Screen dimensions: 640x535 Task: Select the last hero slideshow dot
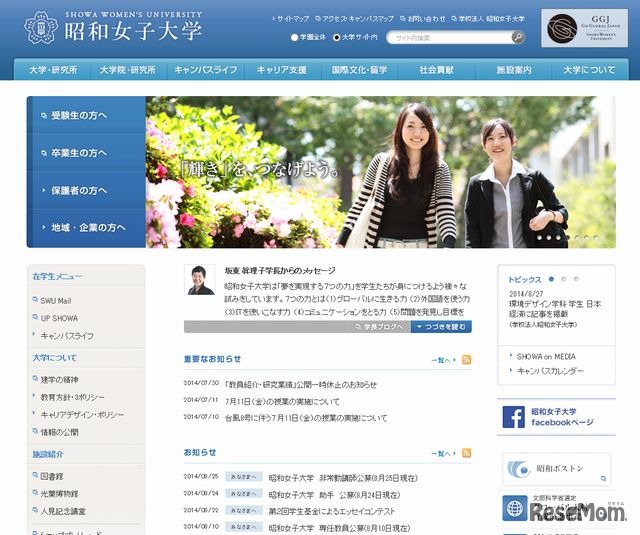[596, 237]
